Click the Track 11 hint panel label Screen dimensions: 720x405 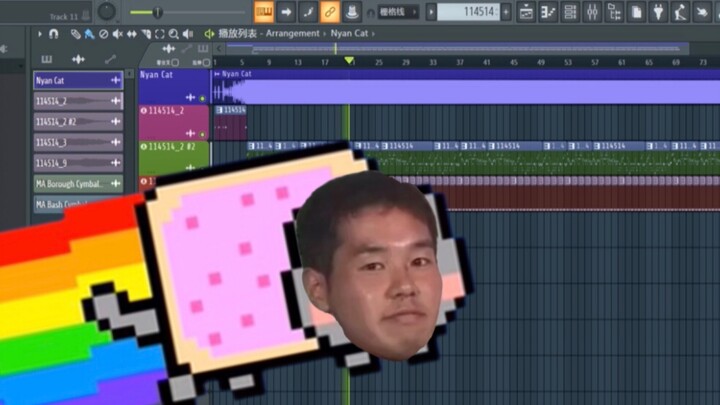(x=64, y=17)
